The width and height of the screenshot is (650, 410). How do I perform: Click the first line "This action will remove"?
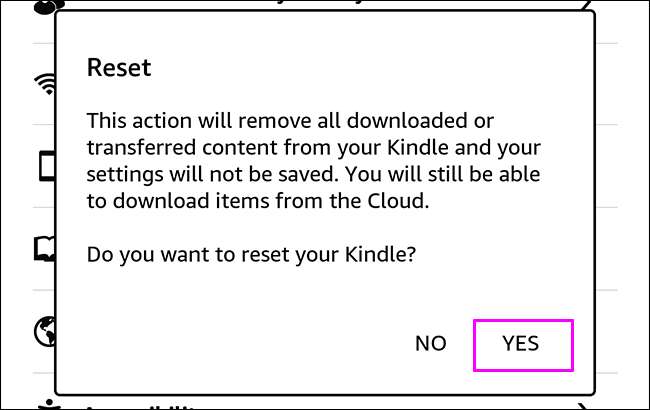200,121
